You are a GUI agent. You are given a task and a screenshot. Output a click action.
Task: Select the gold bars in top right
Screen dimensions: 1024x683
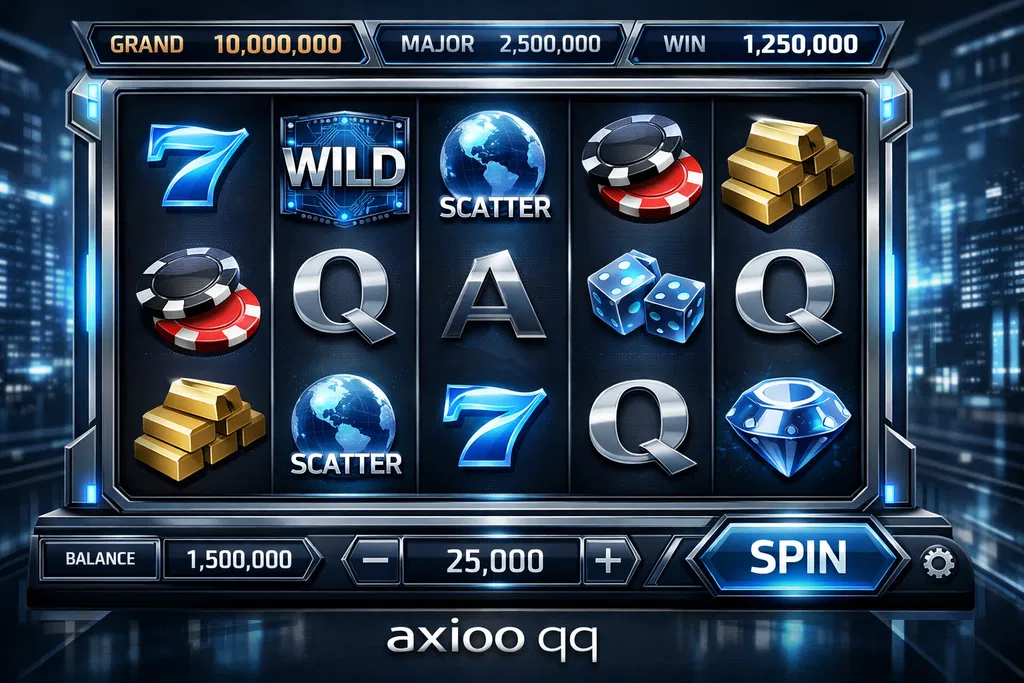coord(787,171)
